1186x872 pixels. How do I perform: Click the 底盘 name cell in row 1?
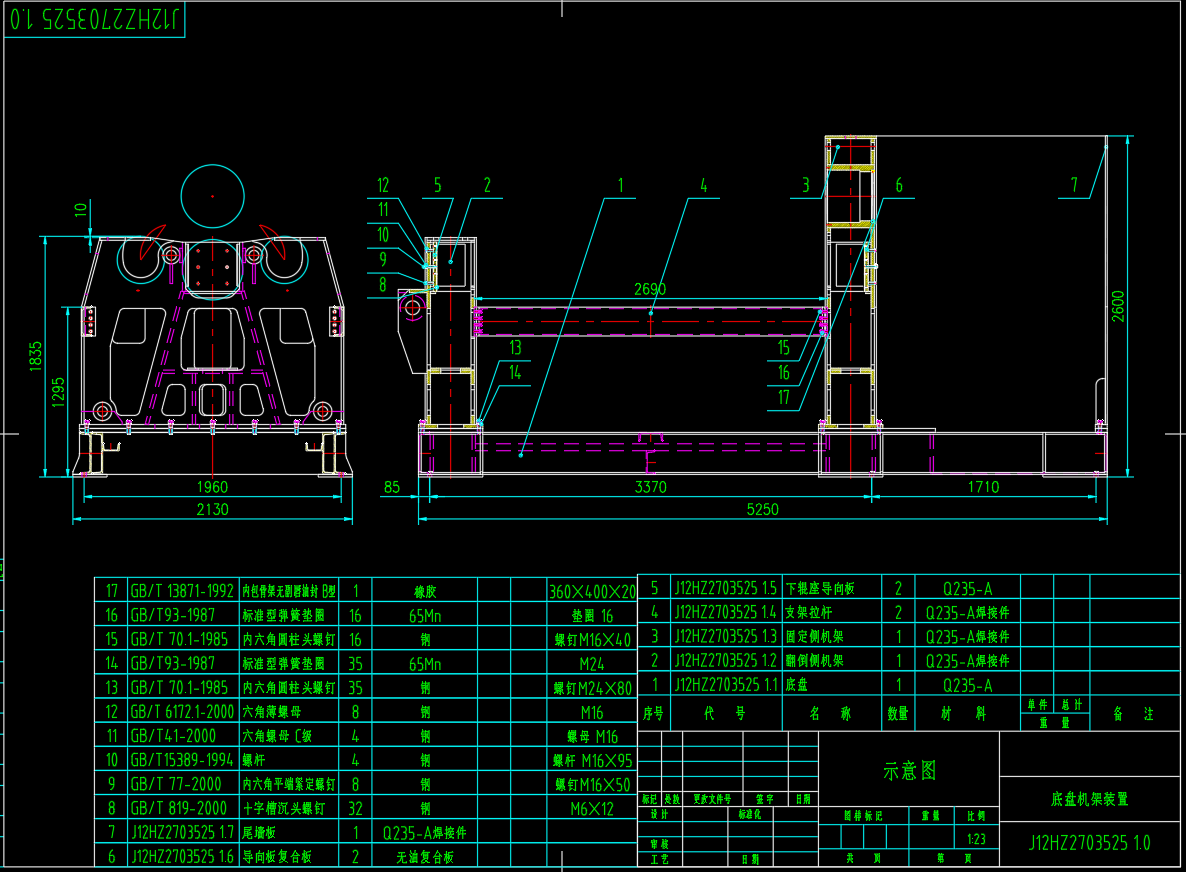point(831,684)
